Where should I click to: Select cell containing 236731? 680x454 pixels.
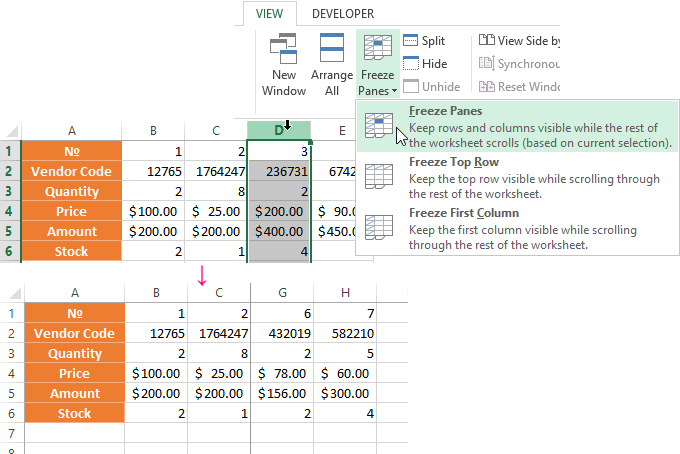278,171
